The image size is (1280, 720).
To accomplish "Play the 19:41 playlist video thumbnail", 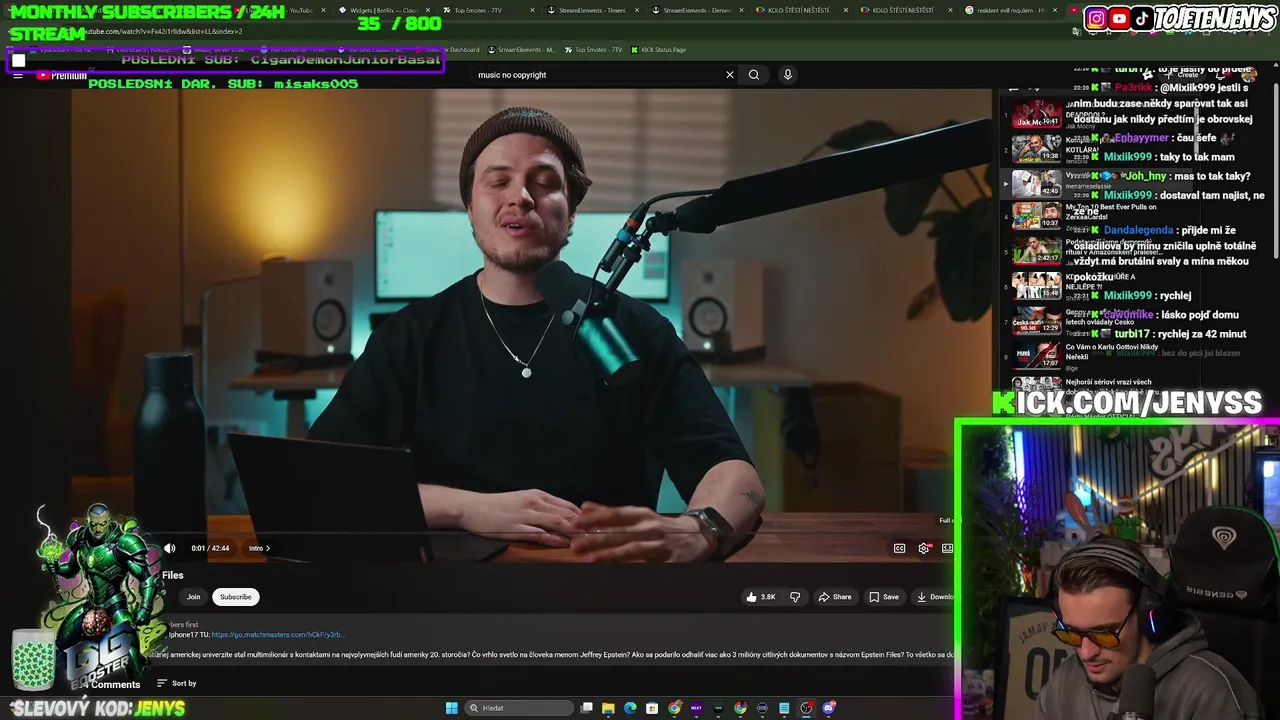I will [x=1036, y=114].
